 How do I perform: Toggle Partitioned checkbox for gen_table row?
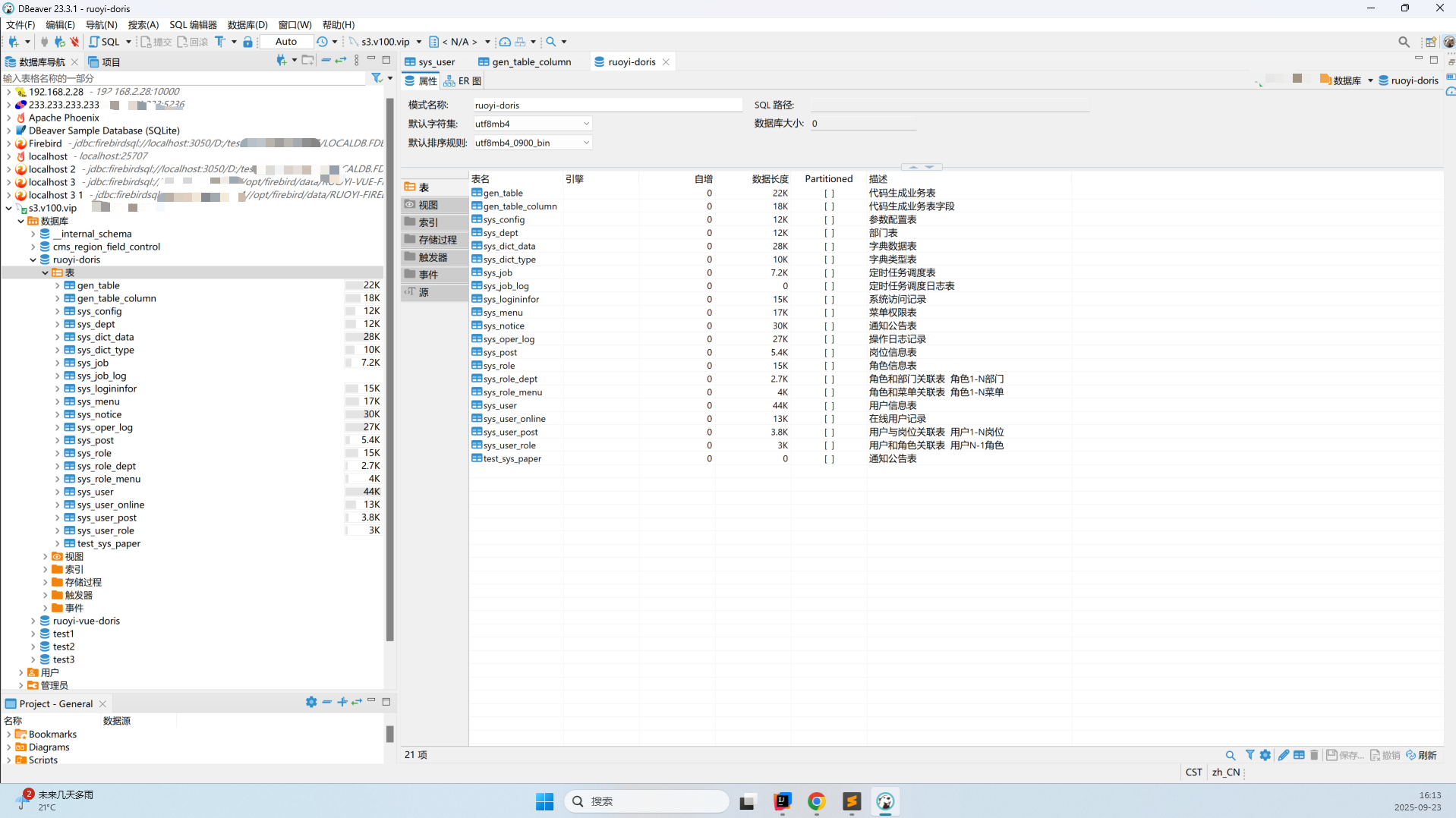tap(829, 193)
